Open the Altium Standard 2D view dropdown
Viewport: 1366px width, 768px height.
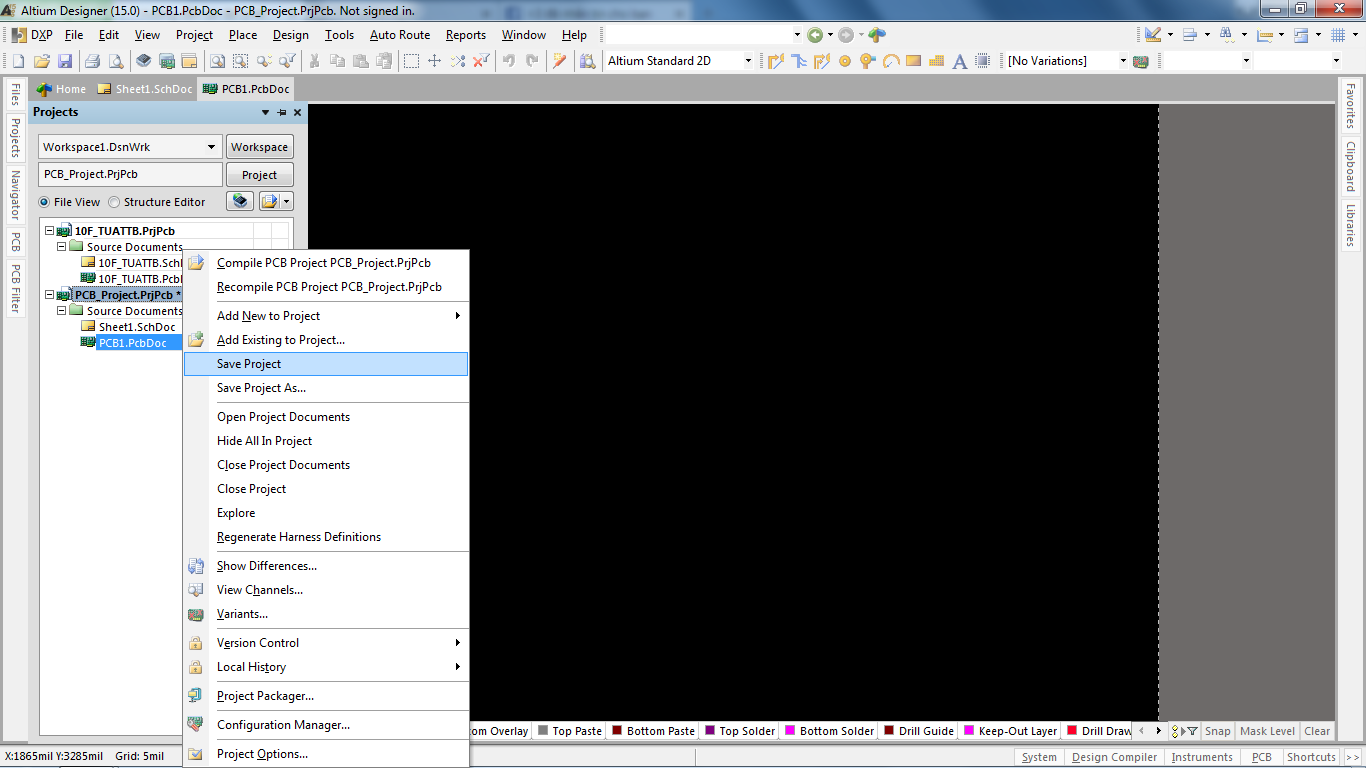click(x=747, y=61)
